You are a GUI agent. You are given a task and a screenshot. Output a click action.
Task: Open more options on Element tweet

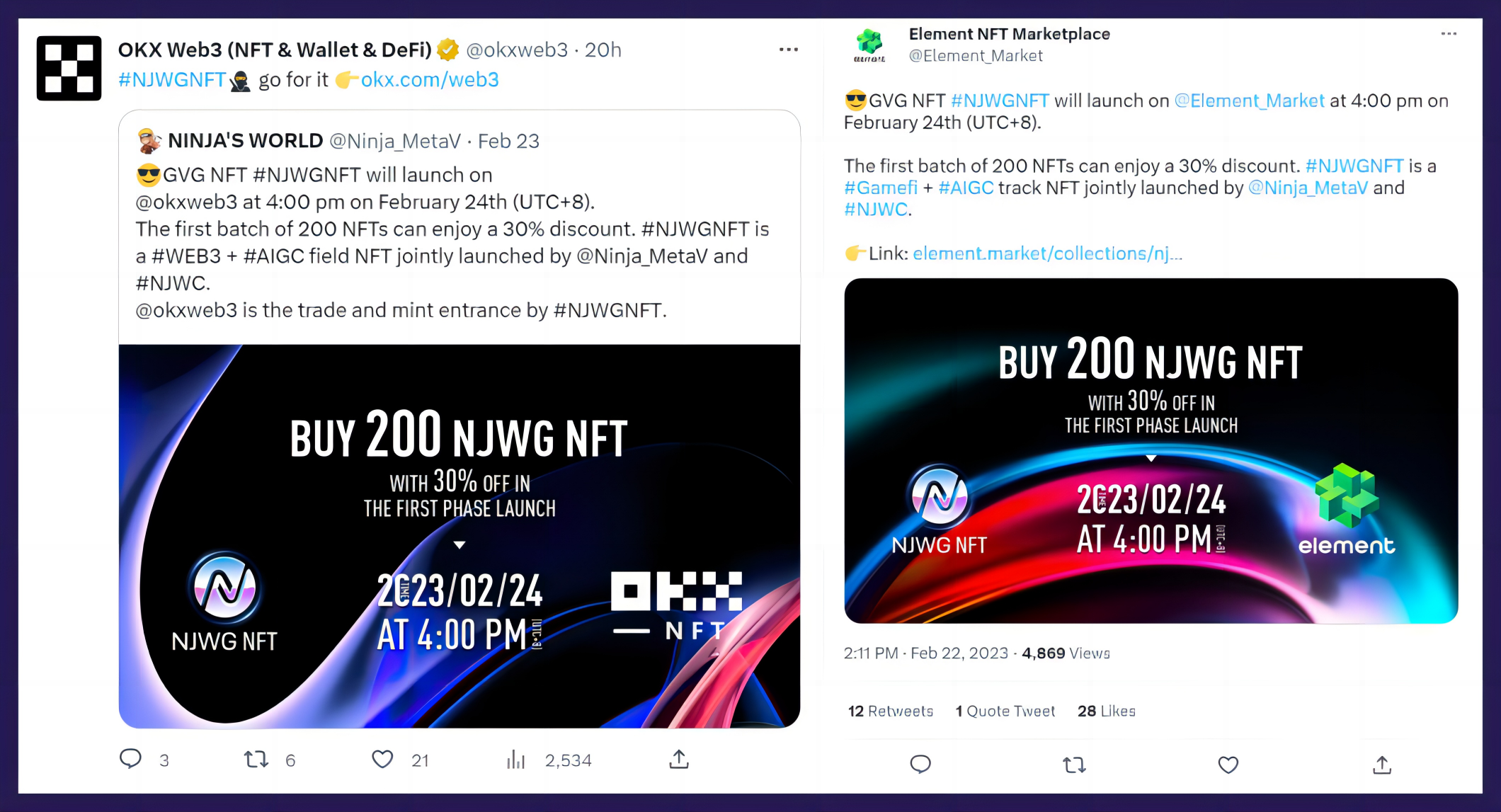coord(1449,34)
